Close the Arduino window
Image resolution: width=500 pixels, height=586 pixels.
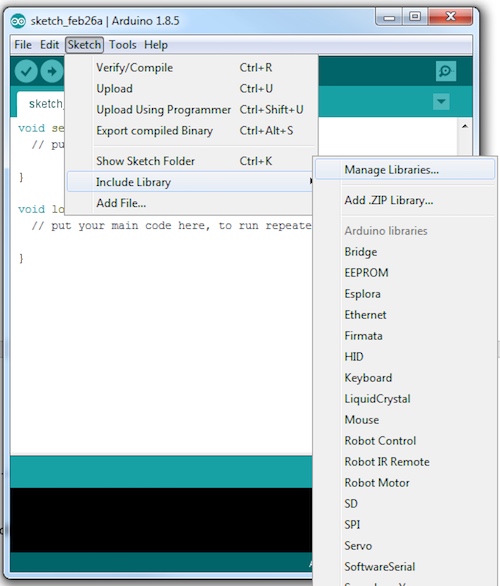[x=451, y=17]
